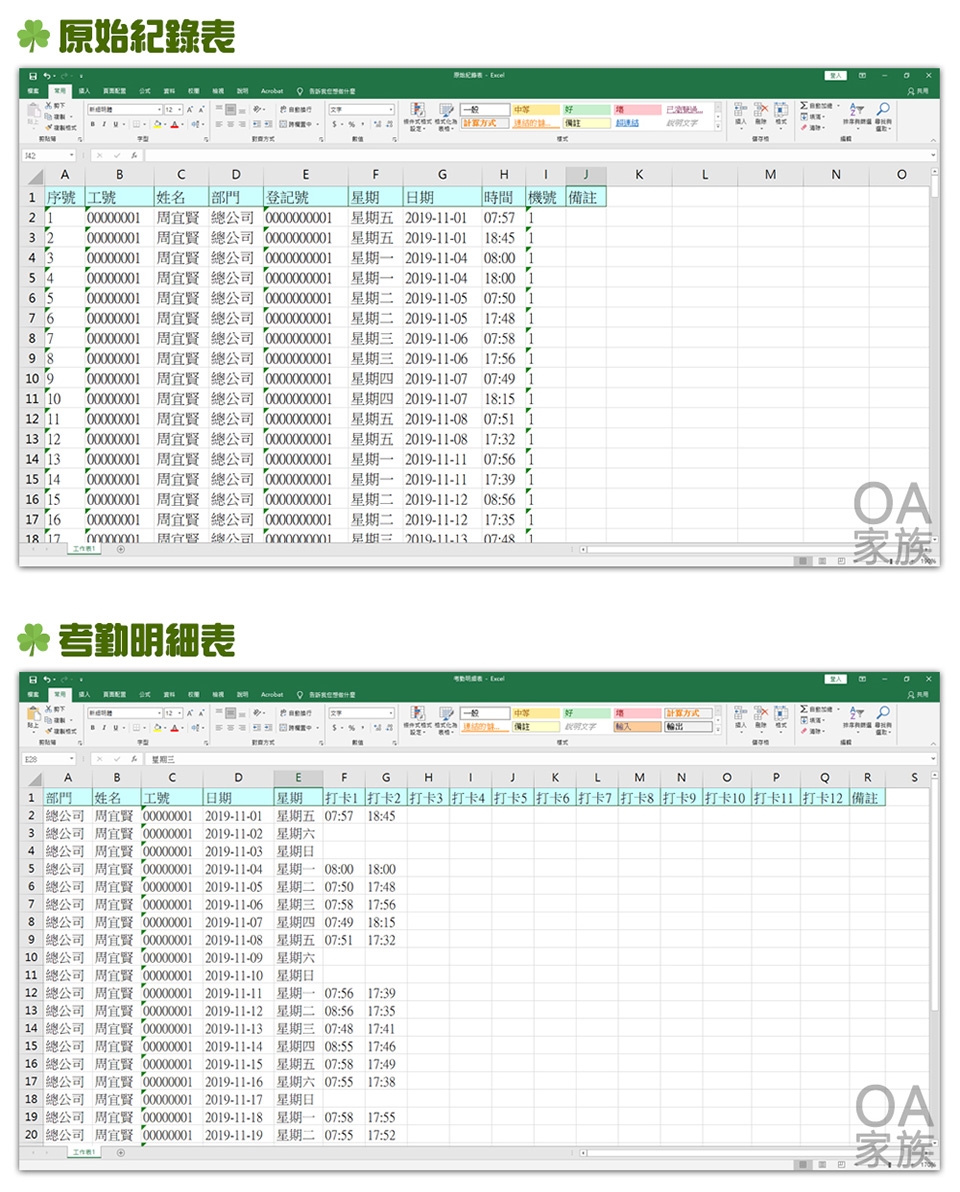Image resolution: width=960 pixels, height=1192 pixels.
Task: Click the Save icon in 原始紀錄表 window
Action: click(x=33, y=76)
